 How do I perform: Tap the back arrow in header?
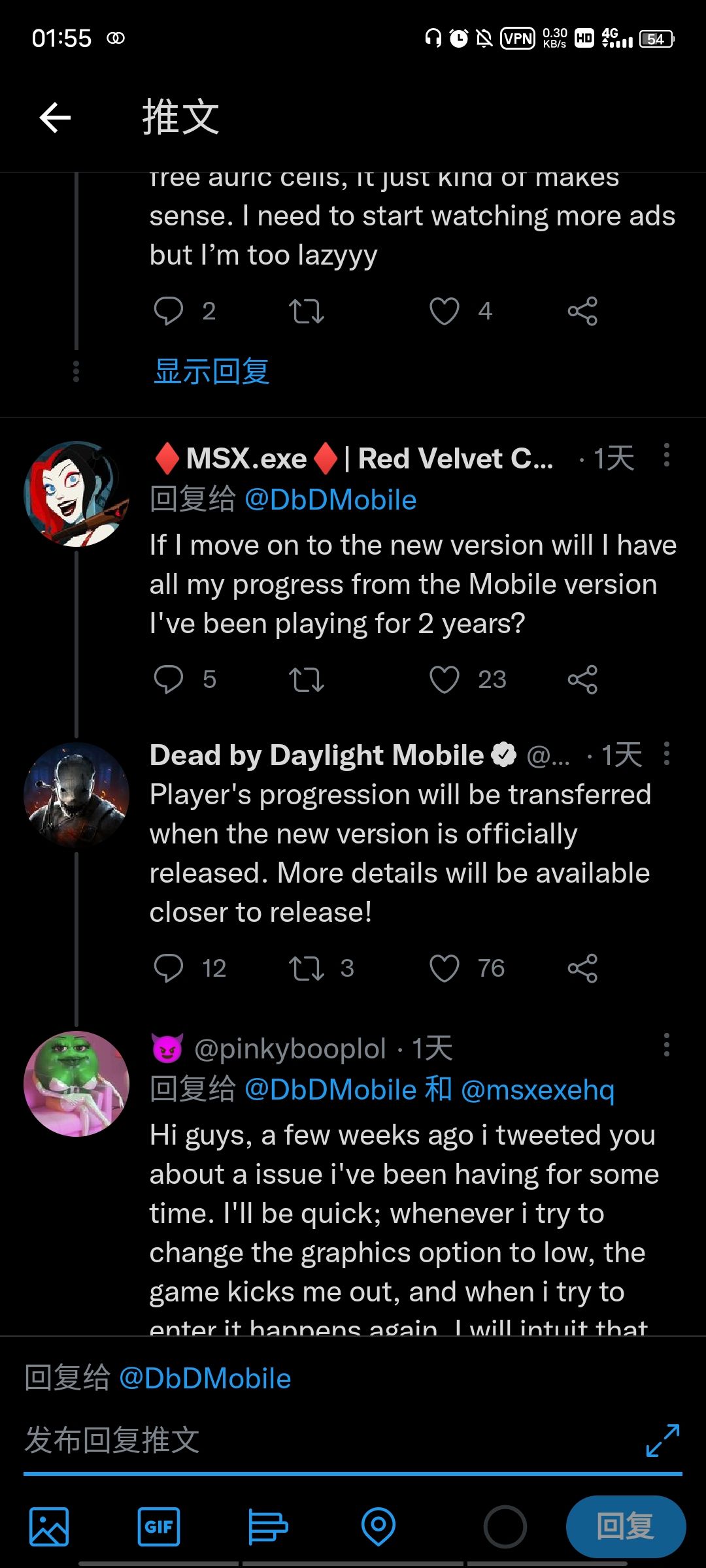click(55, 118)
